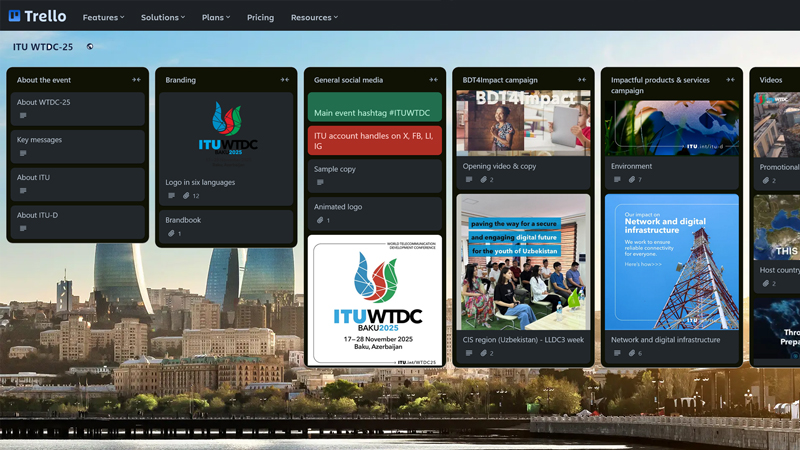Collapse the Branding list
This screenshot has height=450, width=800.
coord(285,80)
